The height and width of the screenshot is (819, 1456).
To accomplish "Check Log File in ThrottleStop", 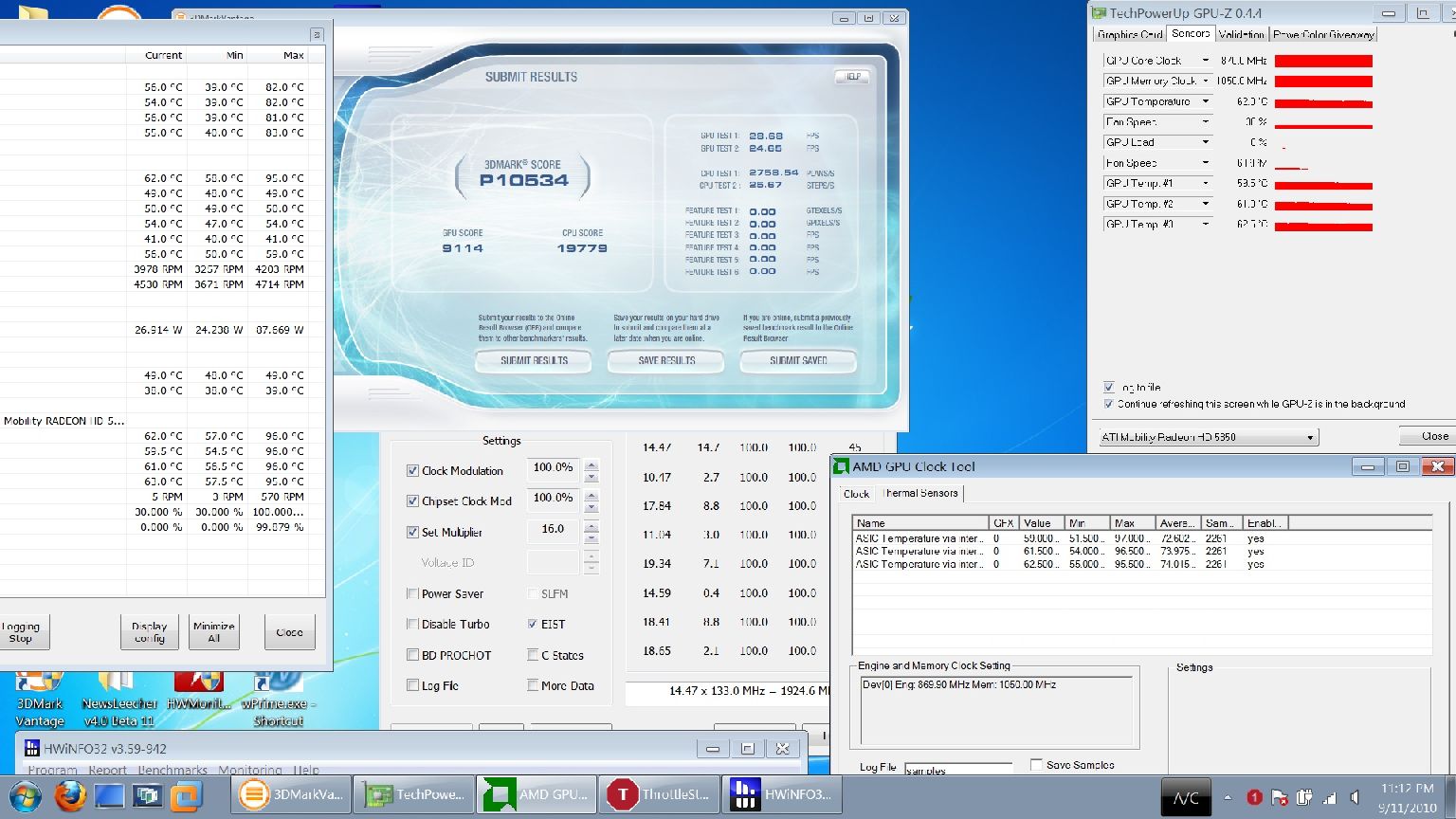I will point(412,685).
